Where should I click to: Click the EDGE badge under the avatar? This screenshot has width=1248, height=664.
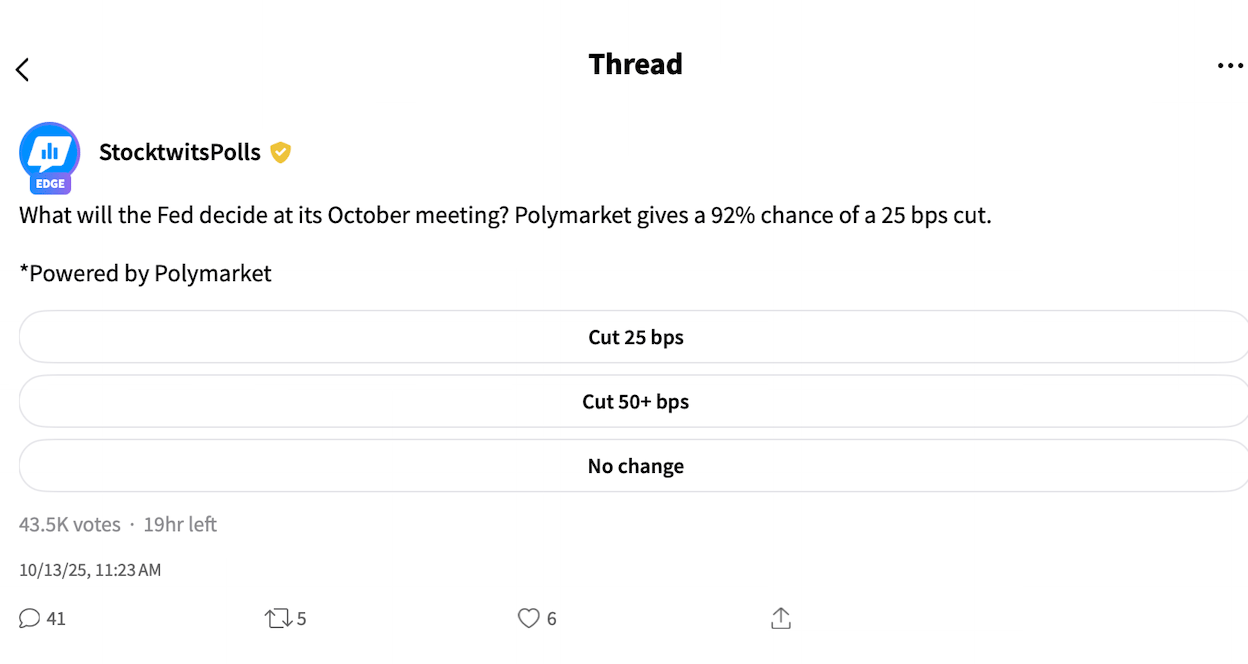[50, 184]
